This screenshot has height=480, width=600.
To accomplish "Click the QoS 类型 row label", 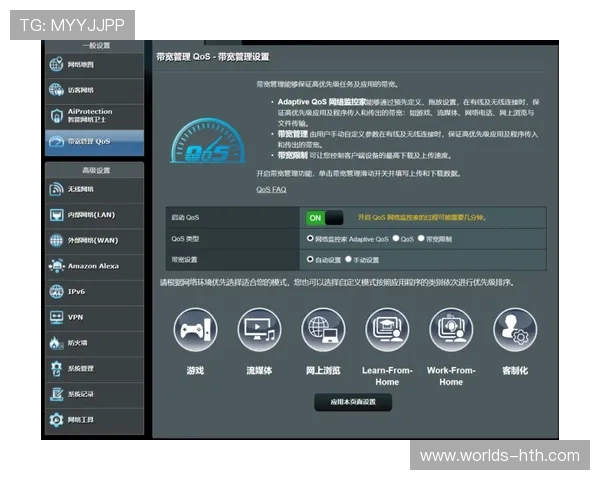I will tap(185, 239).
